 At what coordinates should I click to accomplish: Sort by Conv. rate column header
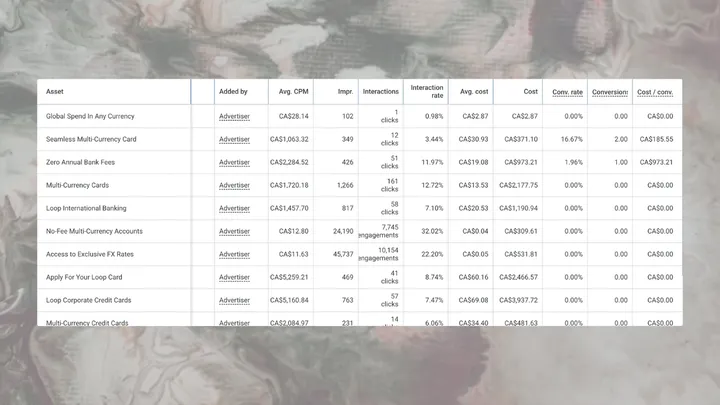pos(568,92)
